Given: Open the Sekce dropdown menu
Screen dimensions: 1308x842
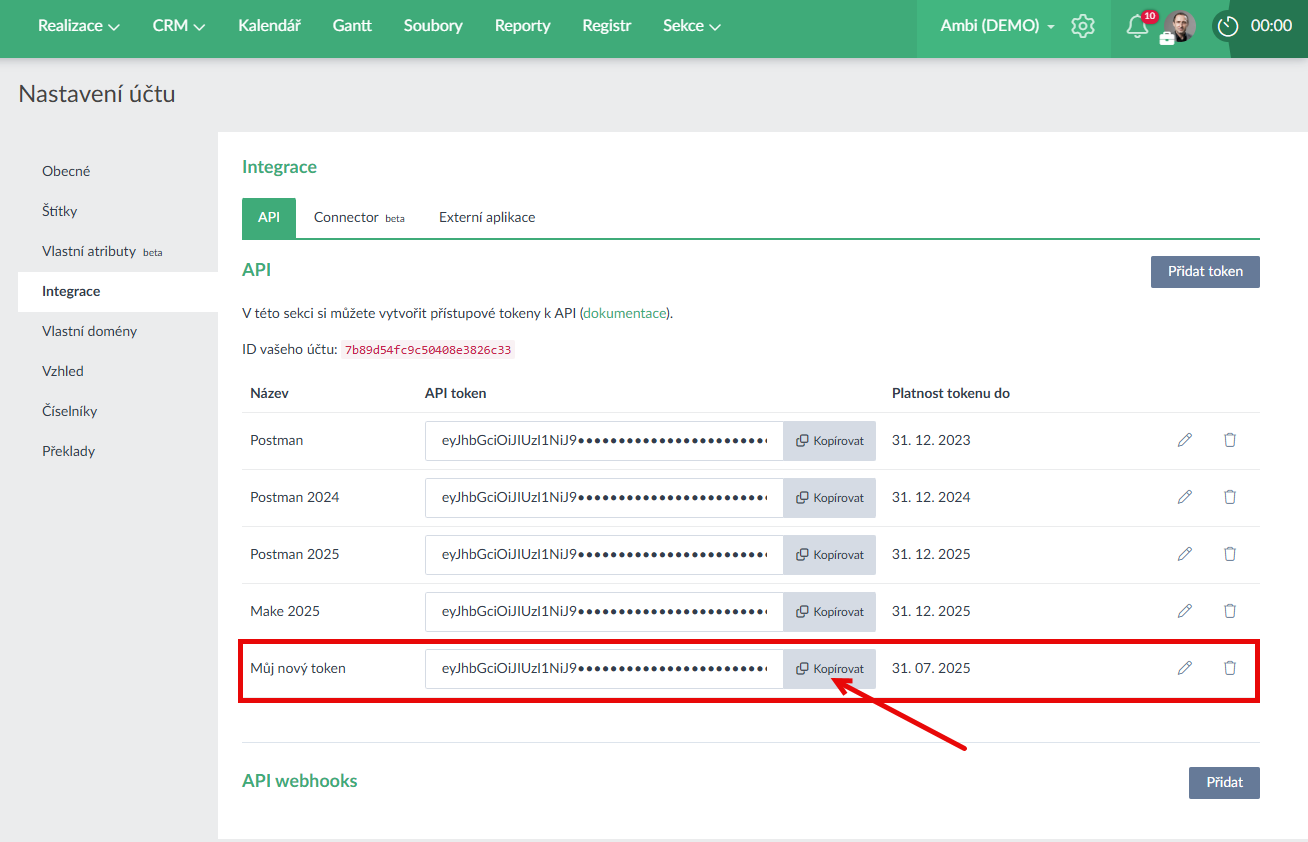Looking at the screenshot, I should pyautogui.click(x=692, y=26).
